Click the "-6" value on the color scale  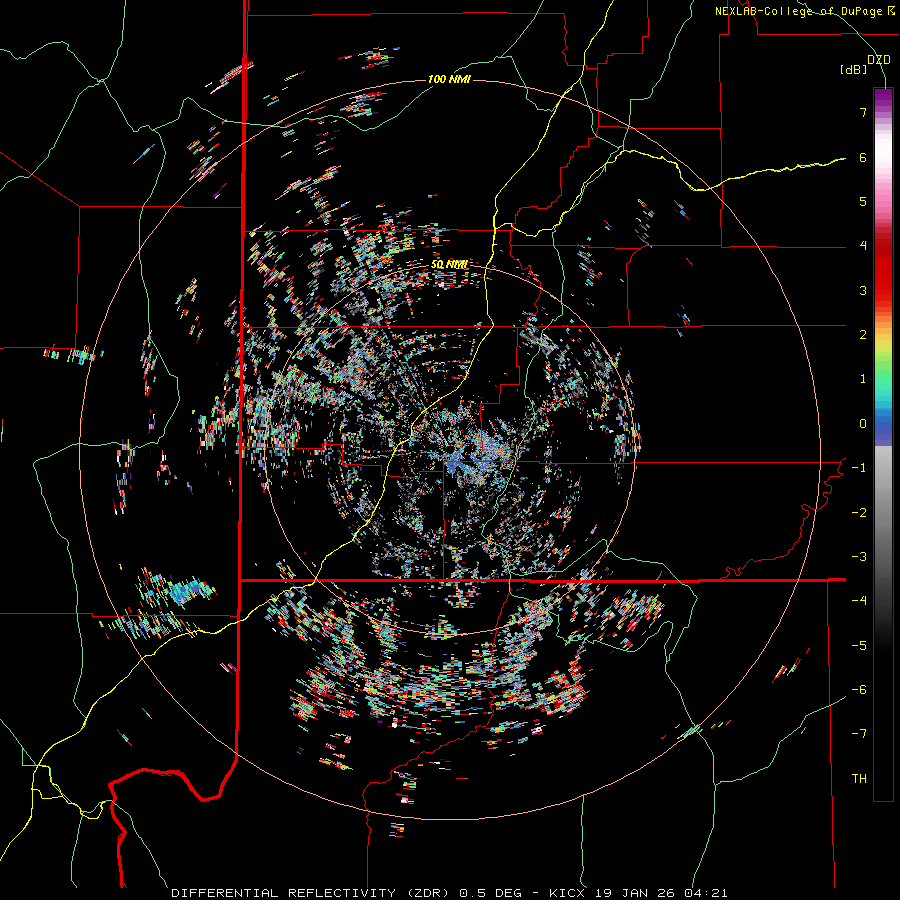pyautogui.click(x=859, y=690)
